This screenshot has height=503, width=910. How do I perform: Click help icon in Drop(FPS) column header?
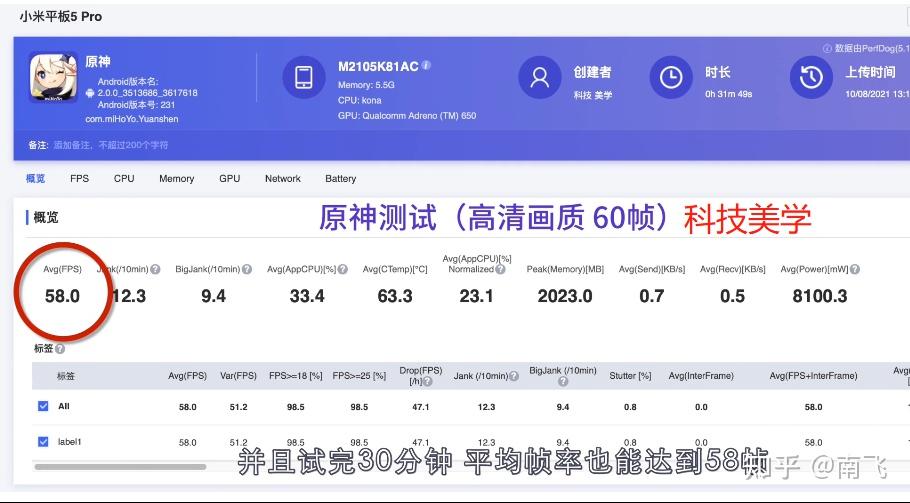point(428,381)
